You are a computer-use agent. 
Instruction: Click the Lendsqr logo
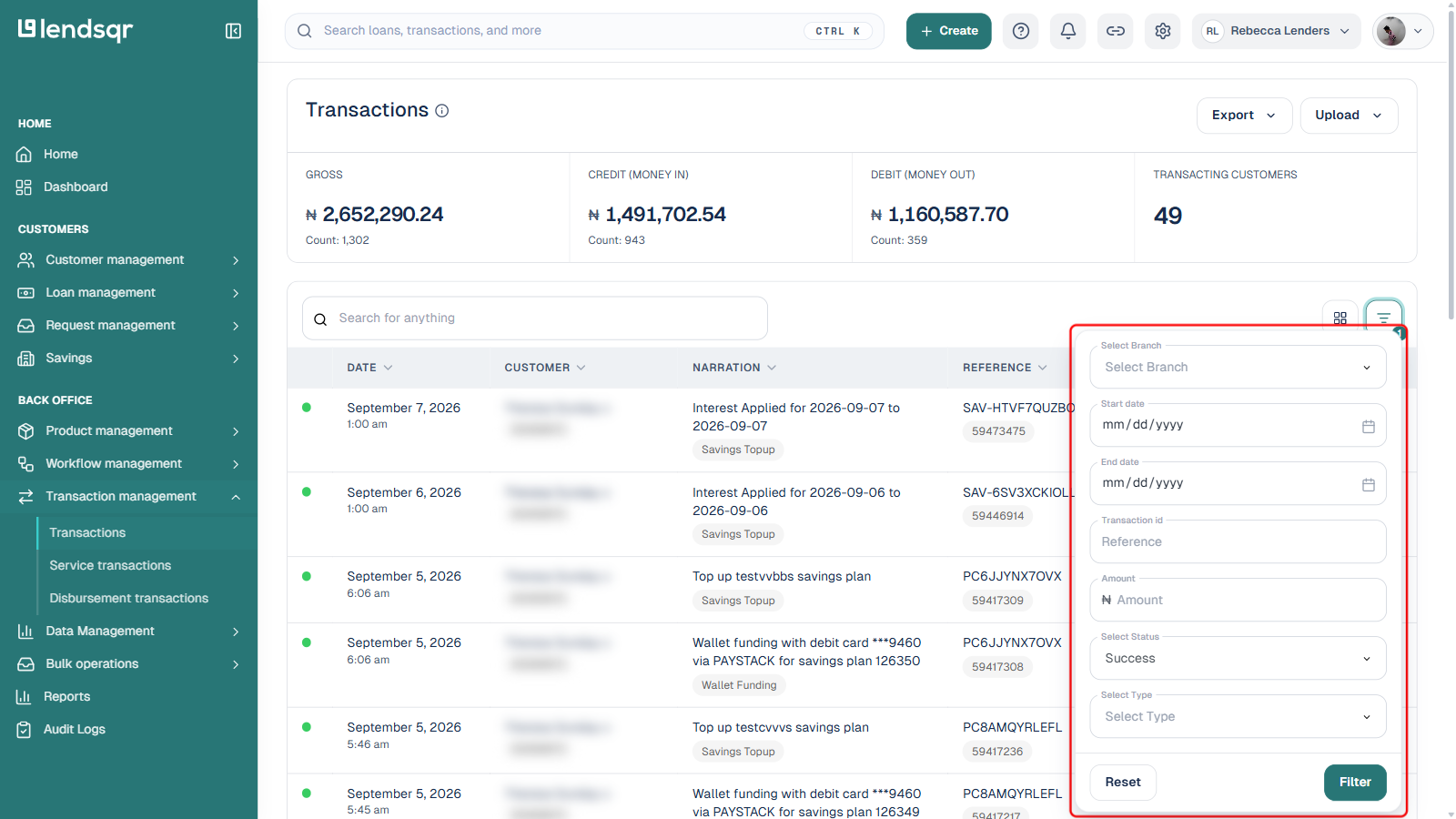[76, 30]
